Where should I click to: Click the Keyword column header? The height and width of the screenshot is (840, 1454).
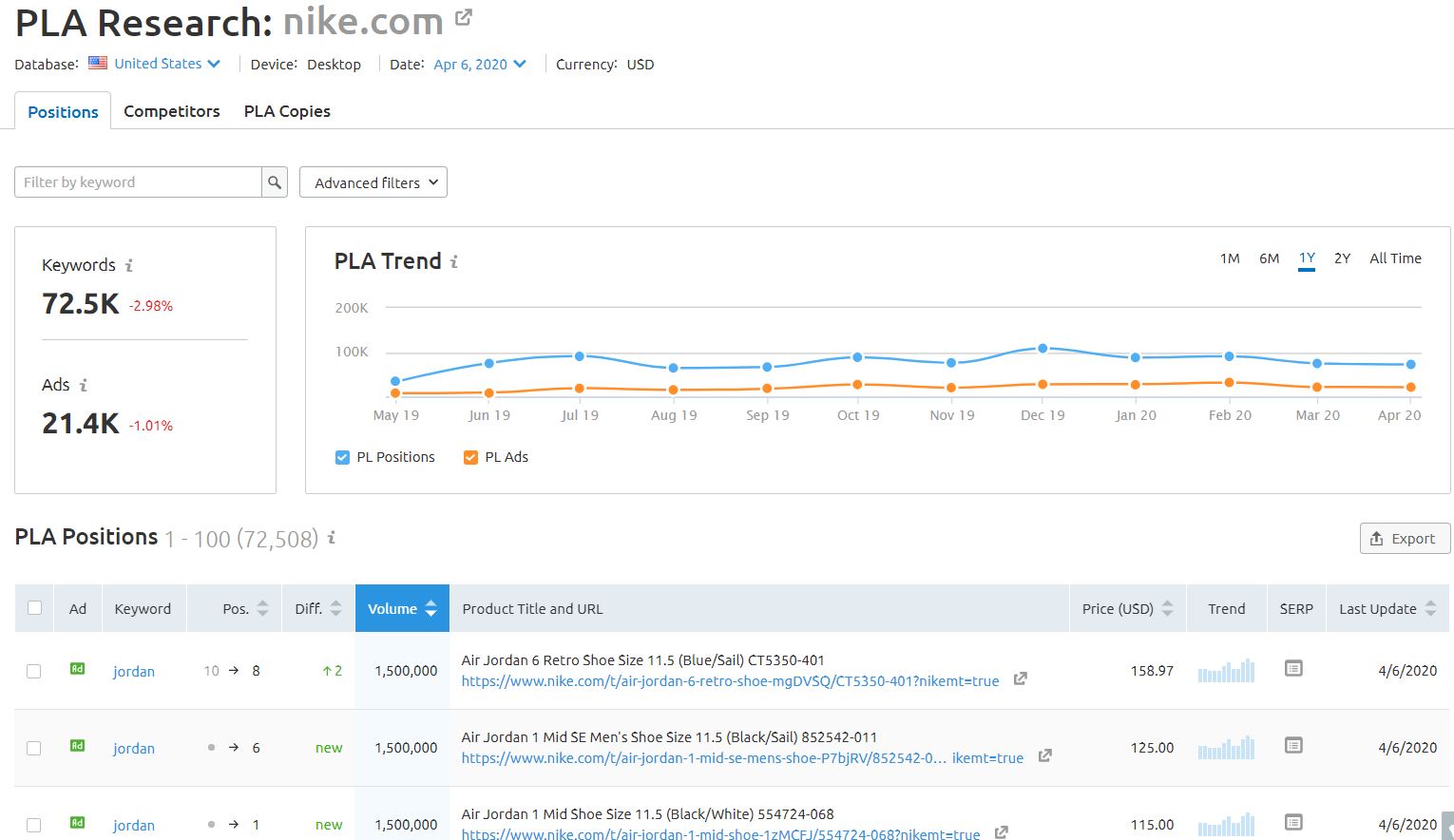(143, 609)
